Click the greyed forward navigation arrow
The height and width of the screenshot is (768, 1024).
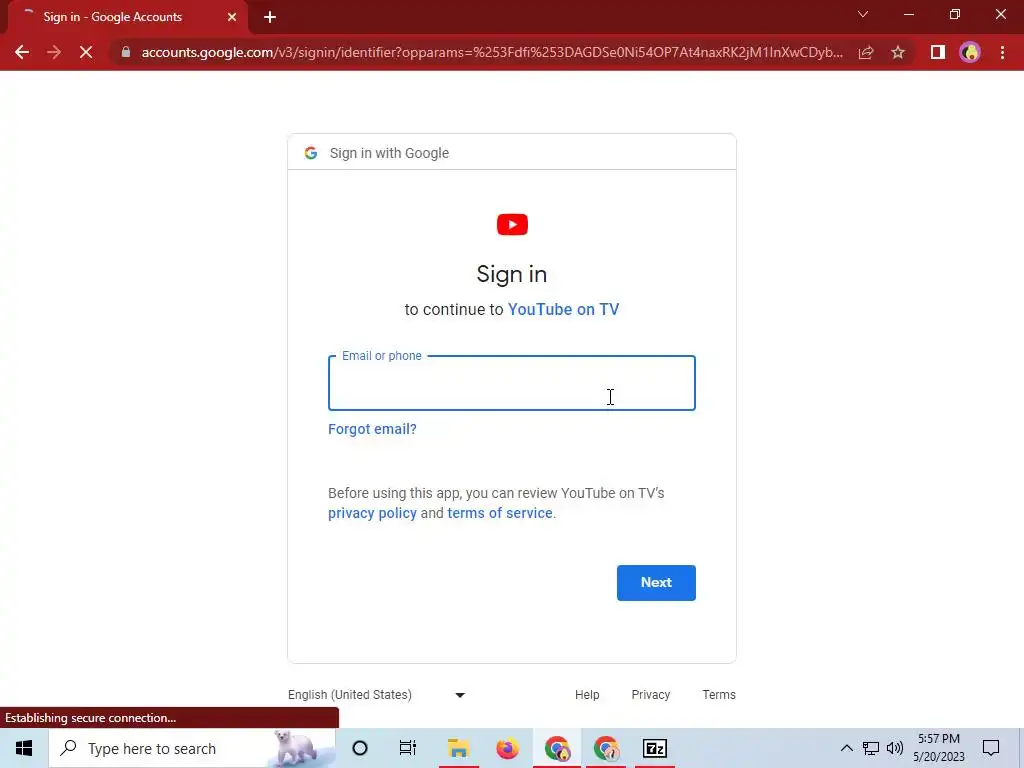(54, 52)
